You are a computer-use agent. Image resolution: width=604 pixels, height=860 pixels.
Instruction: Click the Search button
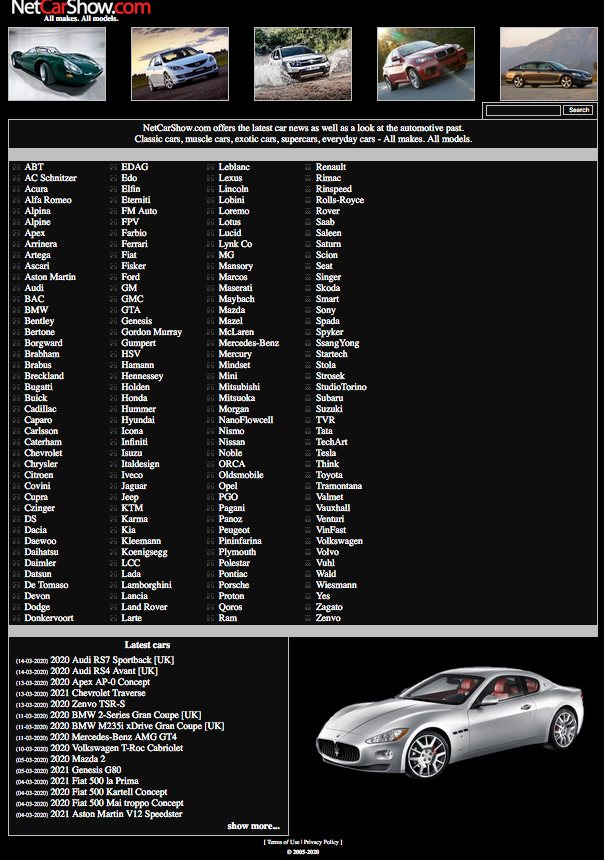point(578,110)
